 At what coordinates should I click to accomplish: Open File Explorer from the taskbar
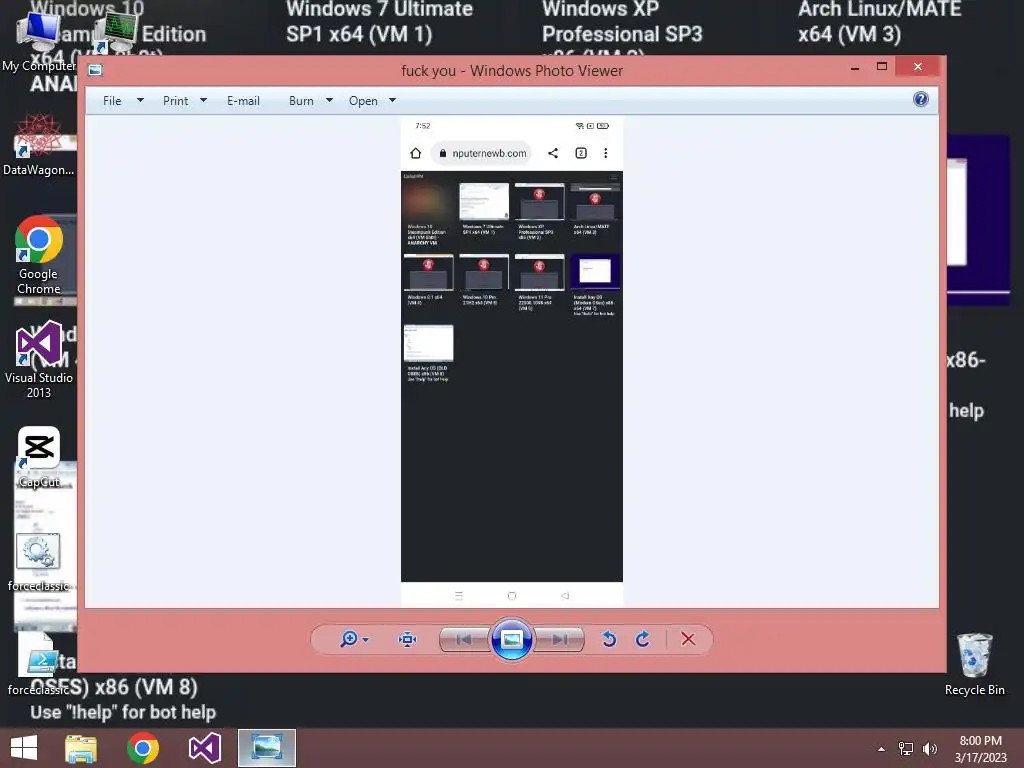pos(81,748)
